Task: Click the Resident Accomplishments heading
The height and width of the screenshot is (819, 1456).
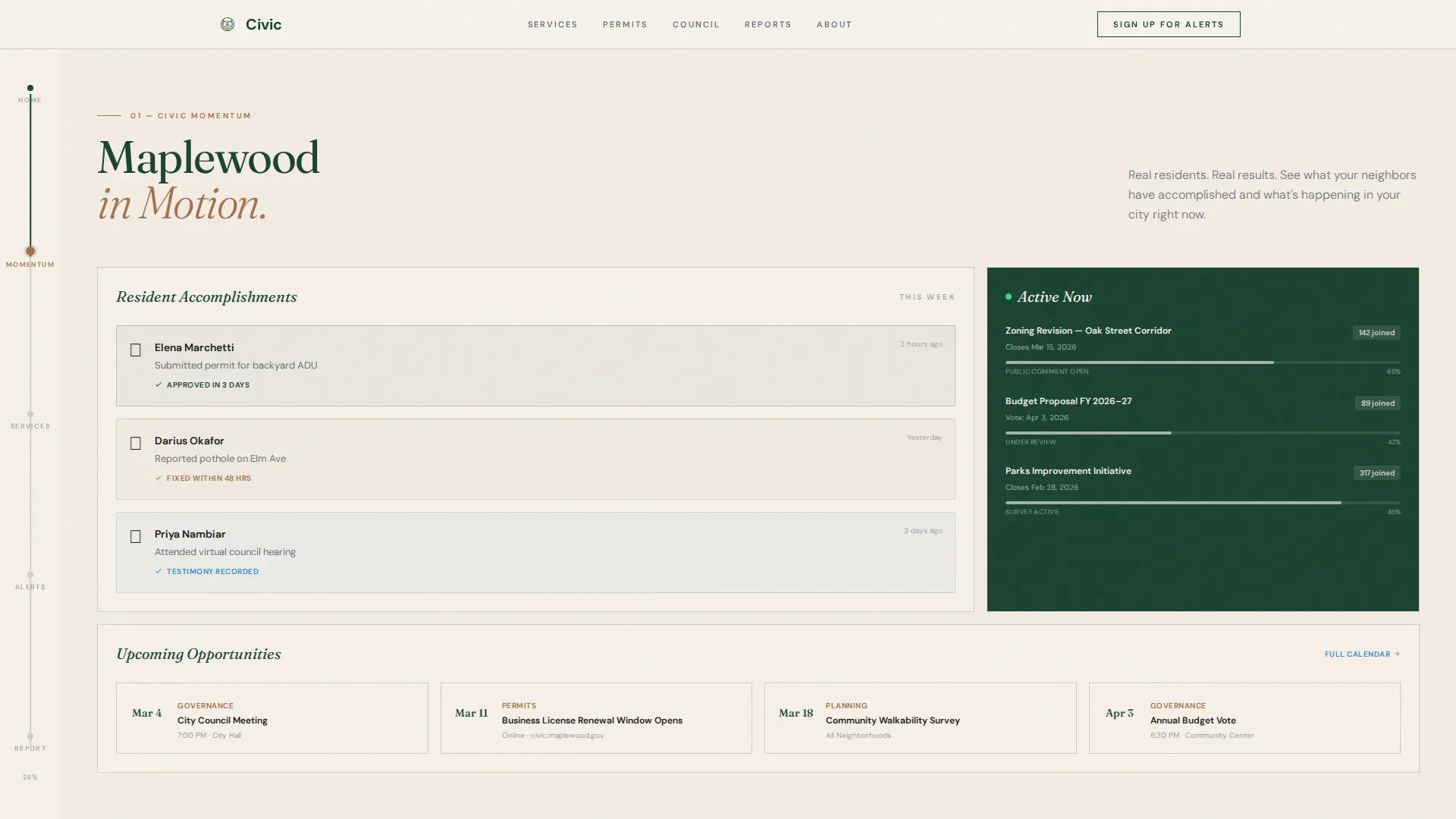Action: tap(206, 297)
